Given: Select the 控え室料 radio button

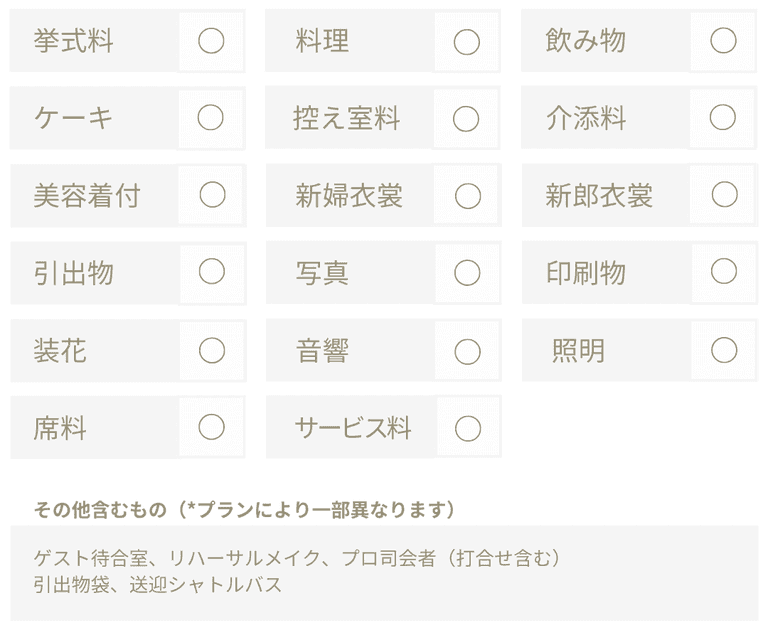Looking at the screenshot, I should 467,119.
